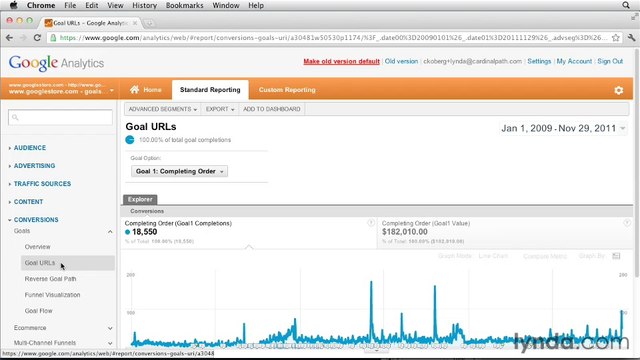Open Reverse Goal Path report
This screenshot has height=360, width=640.
[x=50, y=279]
